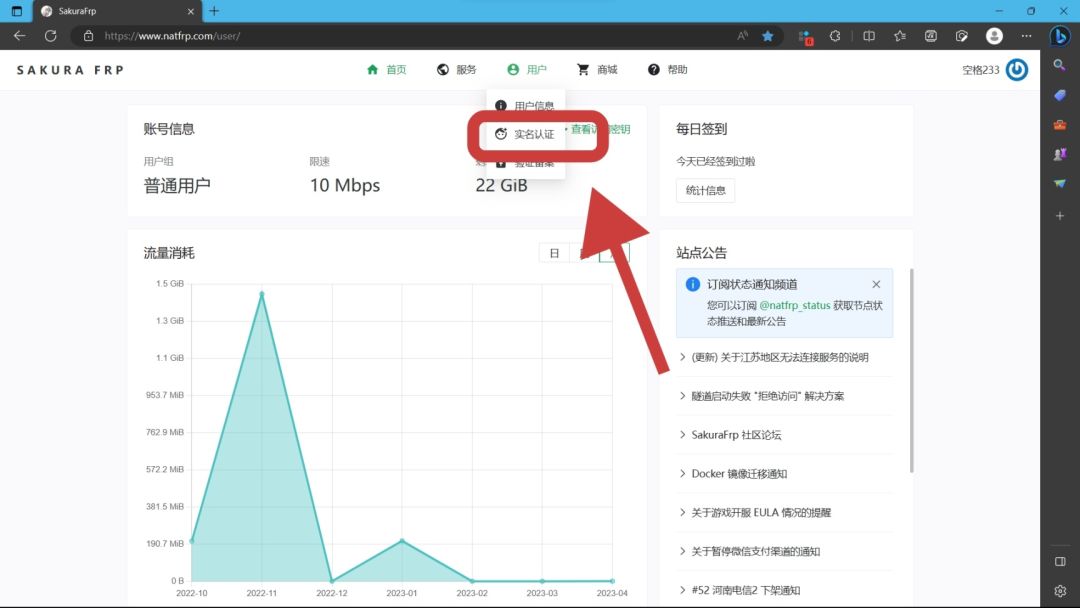Click the 统计信息 button

tap(705, 190)
